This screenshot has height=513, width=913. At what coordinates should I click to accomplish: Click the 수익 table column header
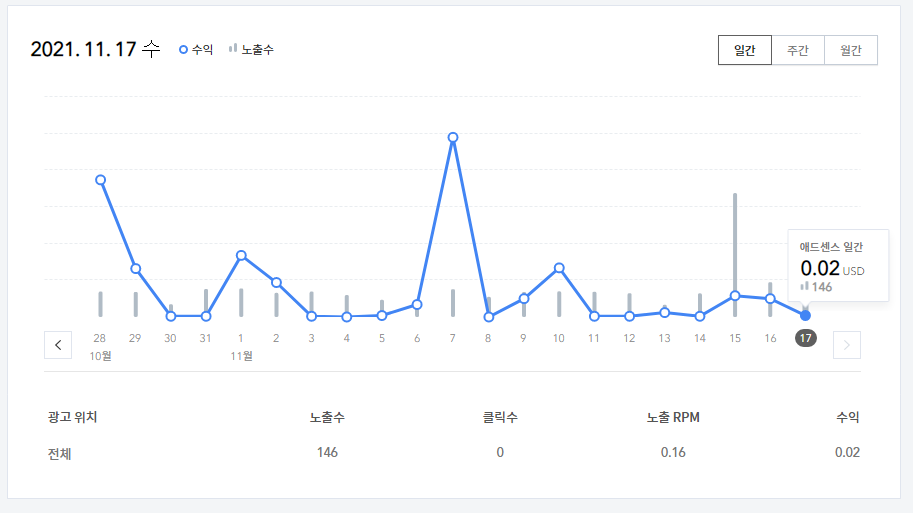coord(848,418)
